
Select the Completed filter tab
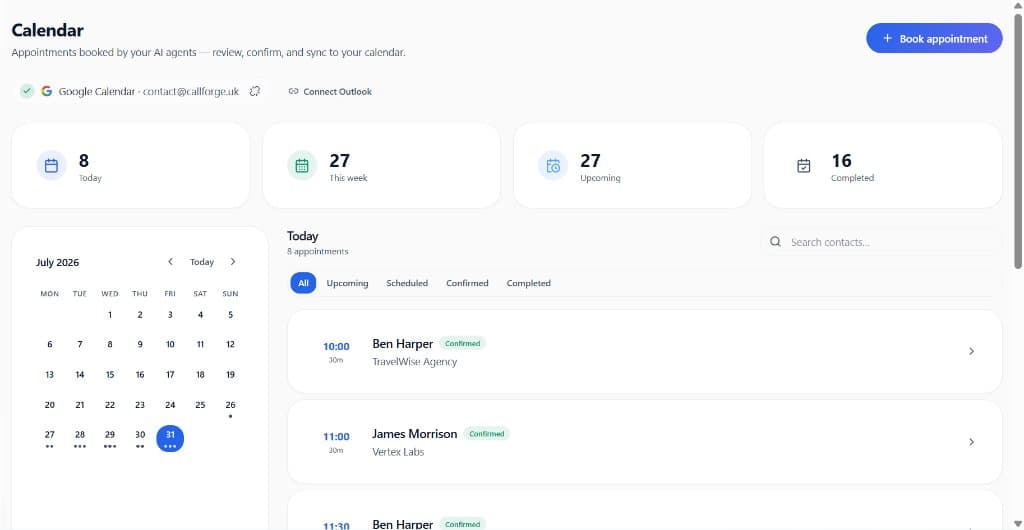[528, 283]
